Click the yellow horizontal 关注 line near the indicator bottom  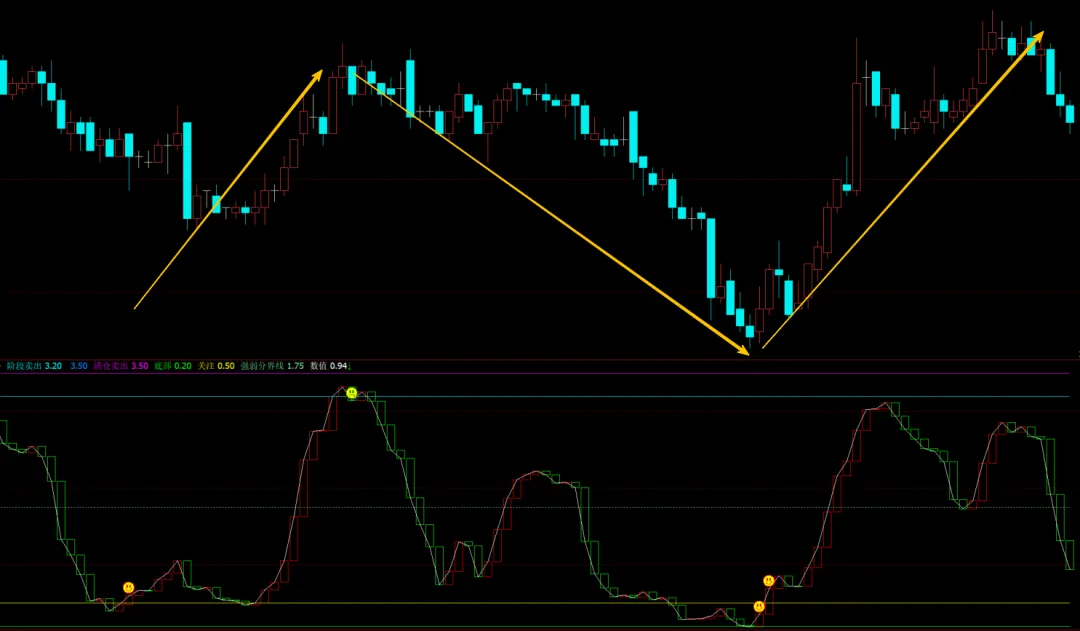[x=534, y=603]
